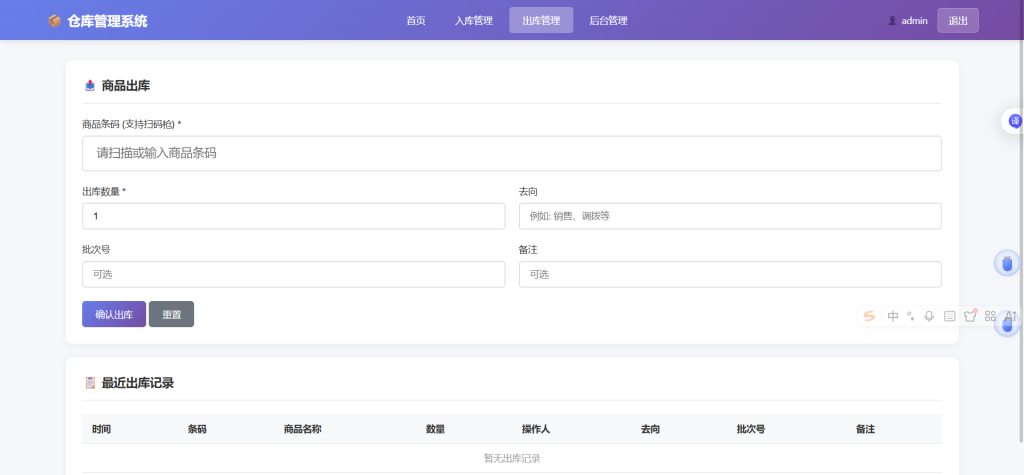Click the clipboard icon beside 最近出库记录
The height and width of the screenshot is (475, 1024).
pos(90,383)
